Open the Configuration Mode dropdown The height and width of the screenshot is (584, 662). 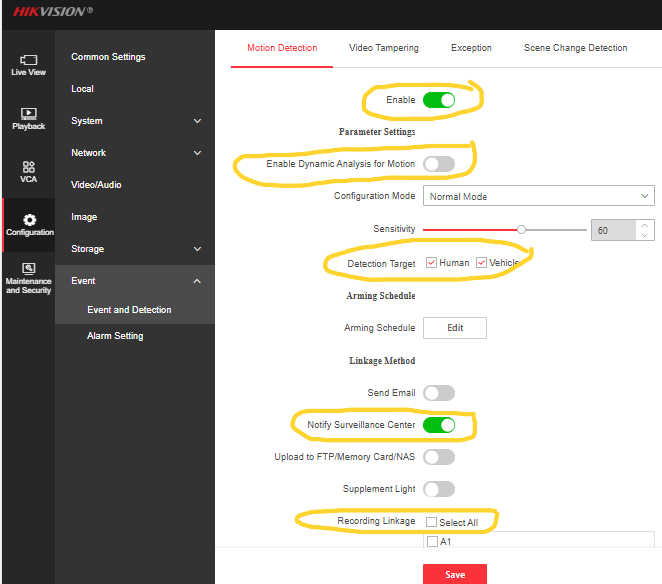[538, 196]
